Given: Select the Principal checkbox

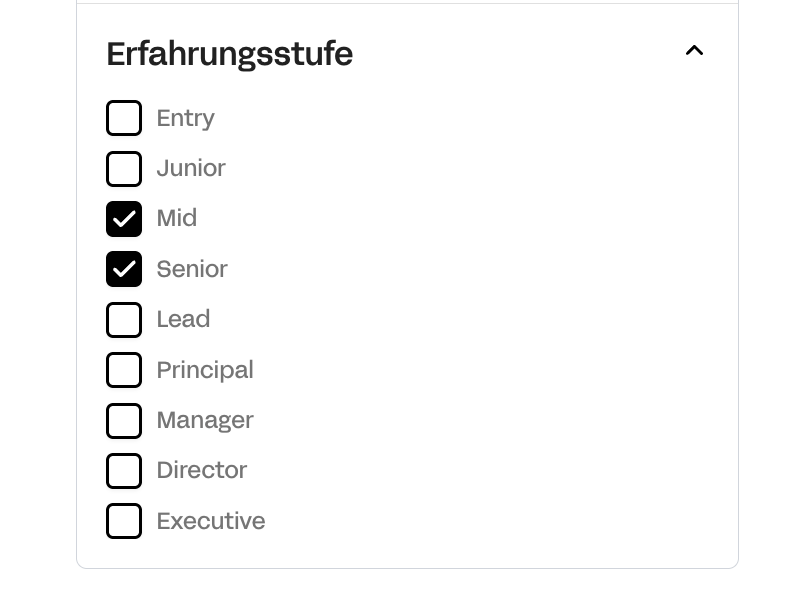Looking at the screenshot, I should [x=124, y=370].
